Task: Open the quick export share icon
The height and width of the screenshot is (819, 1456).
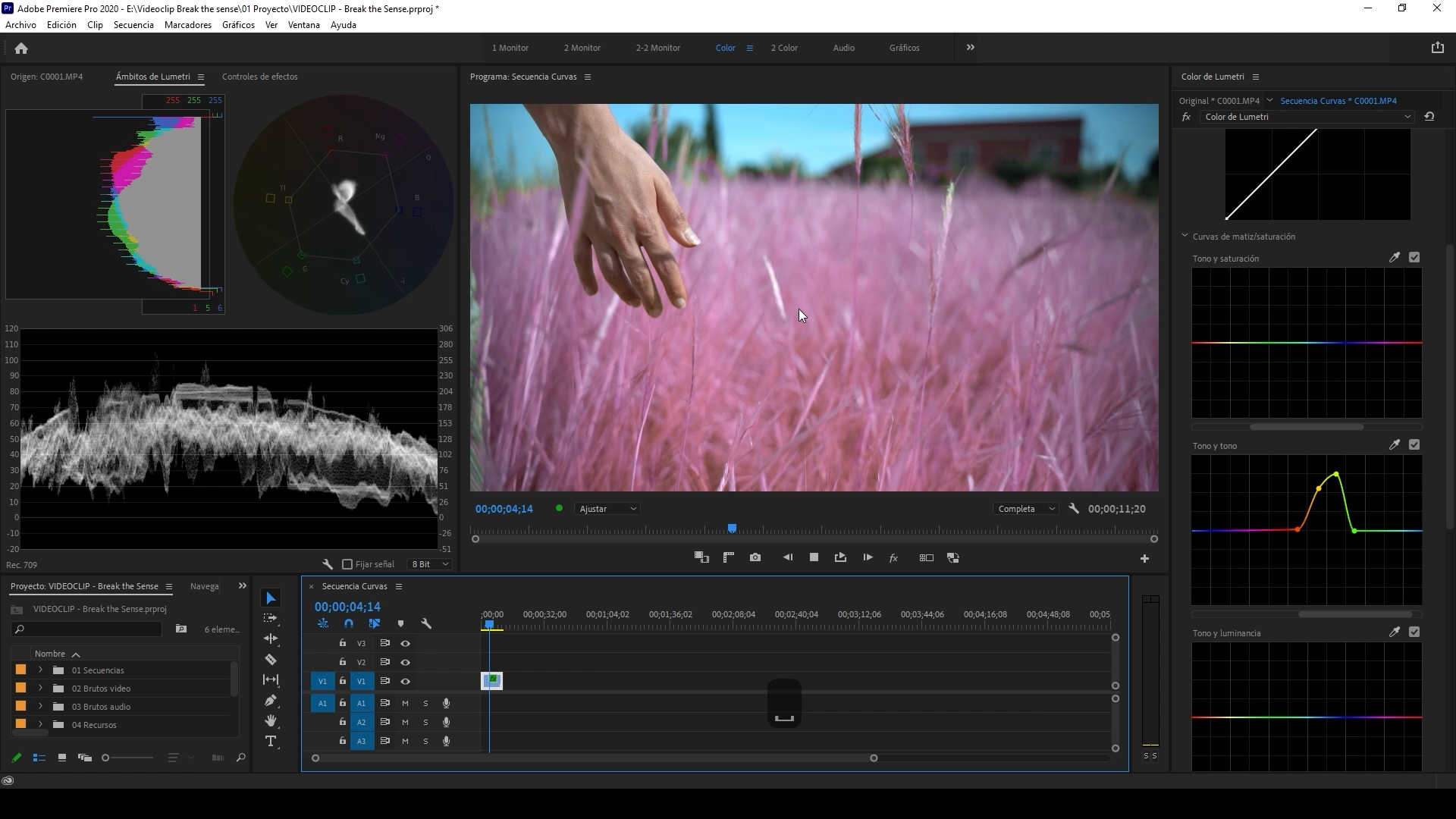Action: click(x=1437, y=48)
